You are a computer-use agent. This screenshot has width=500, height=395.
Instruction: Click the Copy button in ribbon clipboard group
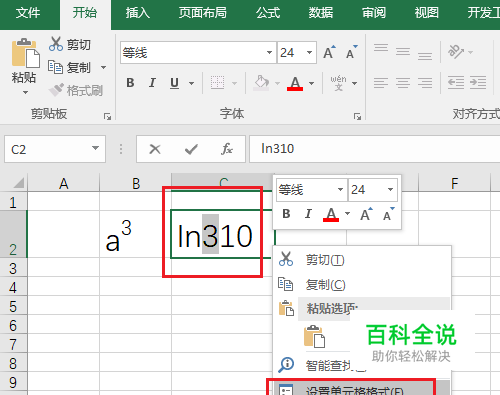point(69,67)
